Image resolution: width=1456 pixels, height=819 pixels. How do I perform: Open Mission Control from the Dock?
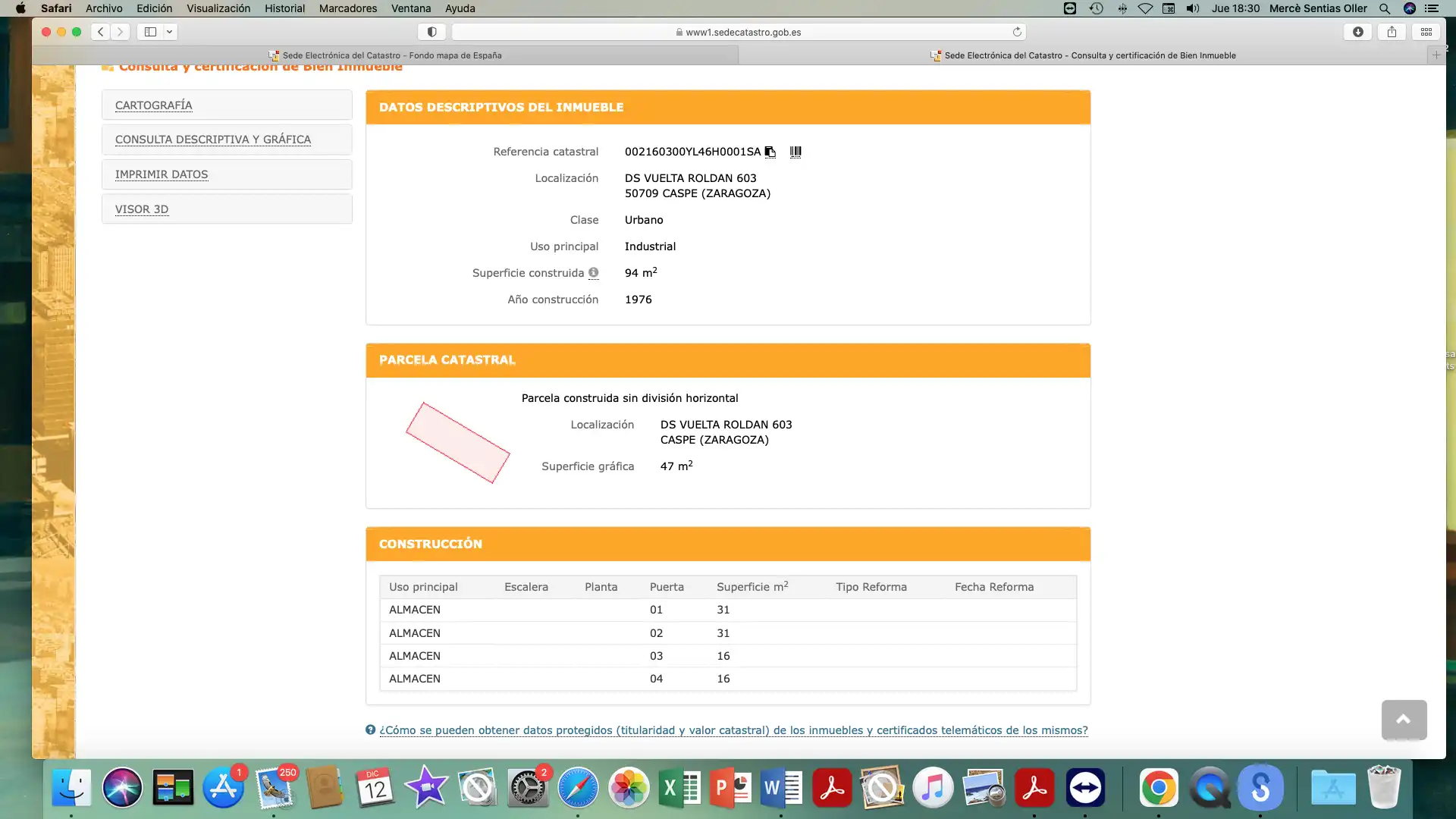[173, 788]
